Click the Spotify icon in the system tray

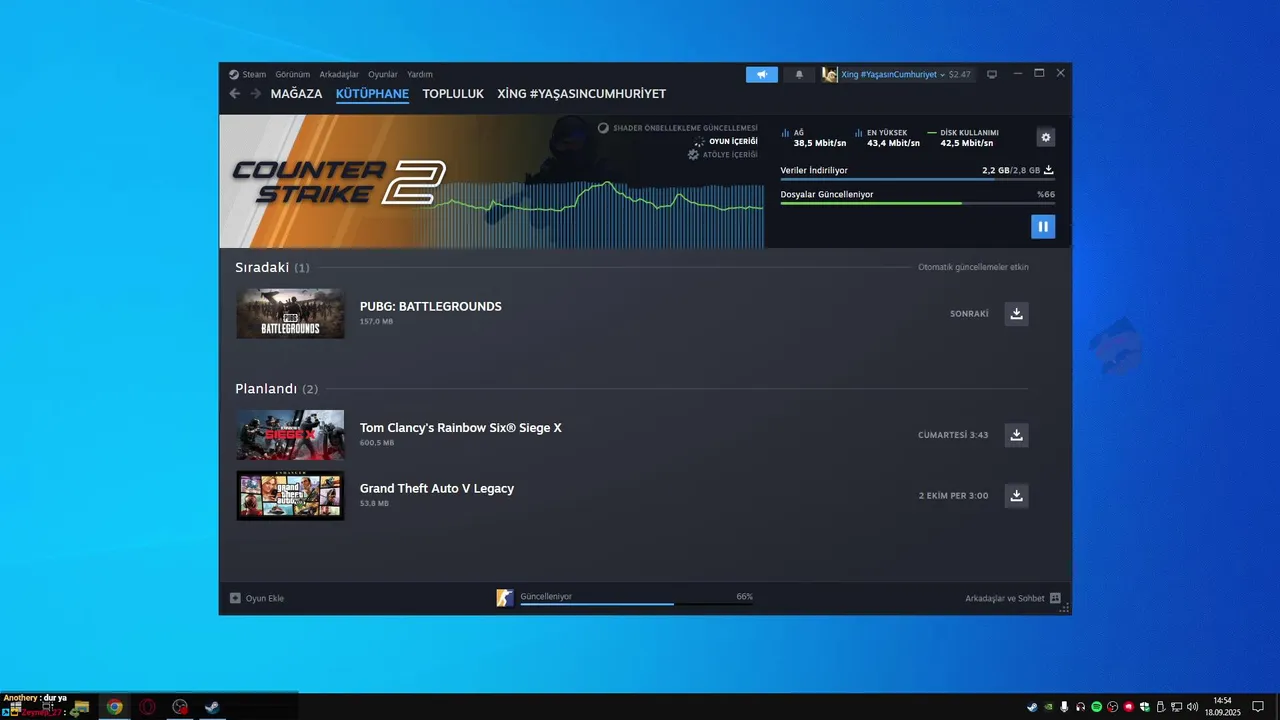pos(1096,707)
